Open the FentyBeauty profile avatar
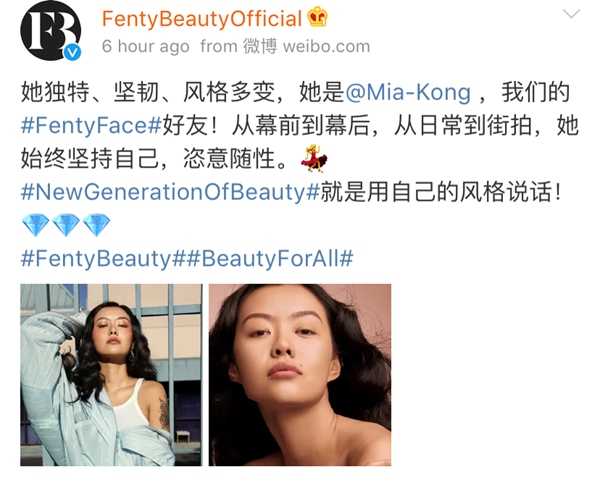 [x=51, y=31]
